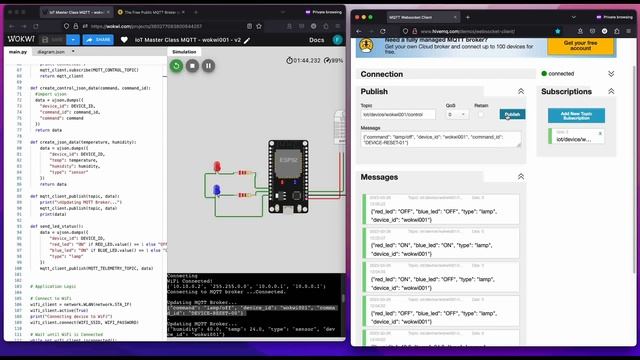
Task: Select the iot/device/w... subscription entry
Action: click(x=576, y=136)
